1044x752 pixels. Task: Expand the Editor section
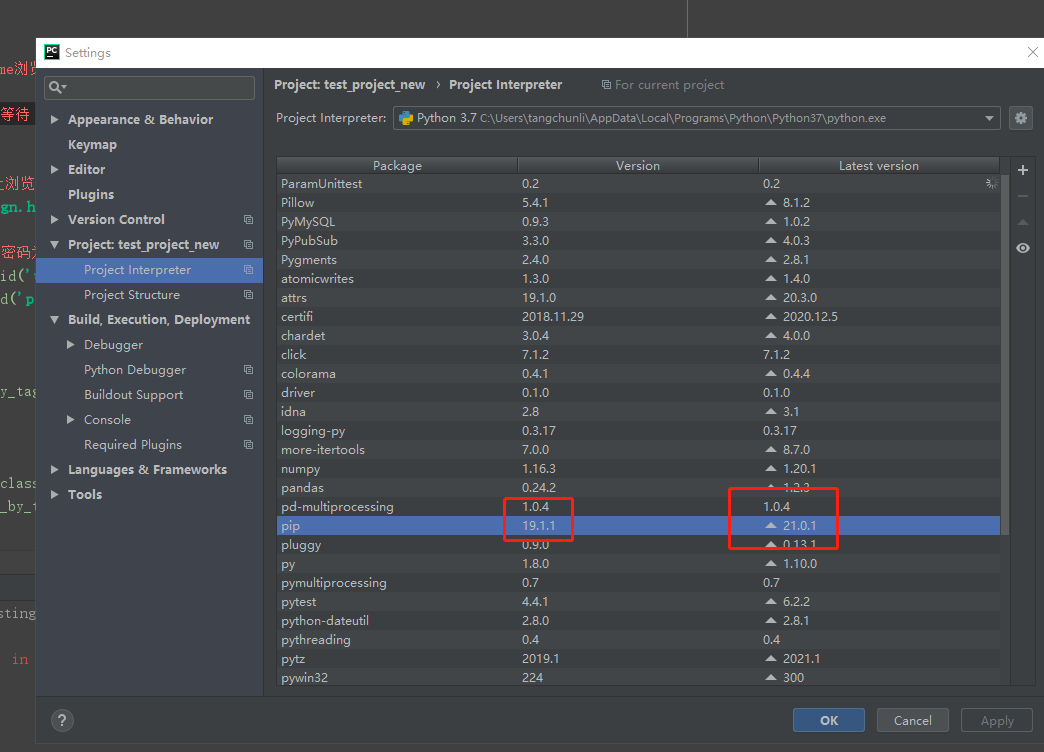[55, 169]
